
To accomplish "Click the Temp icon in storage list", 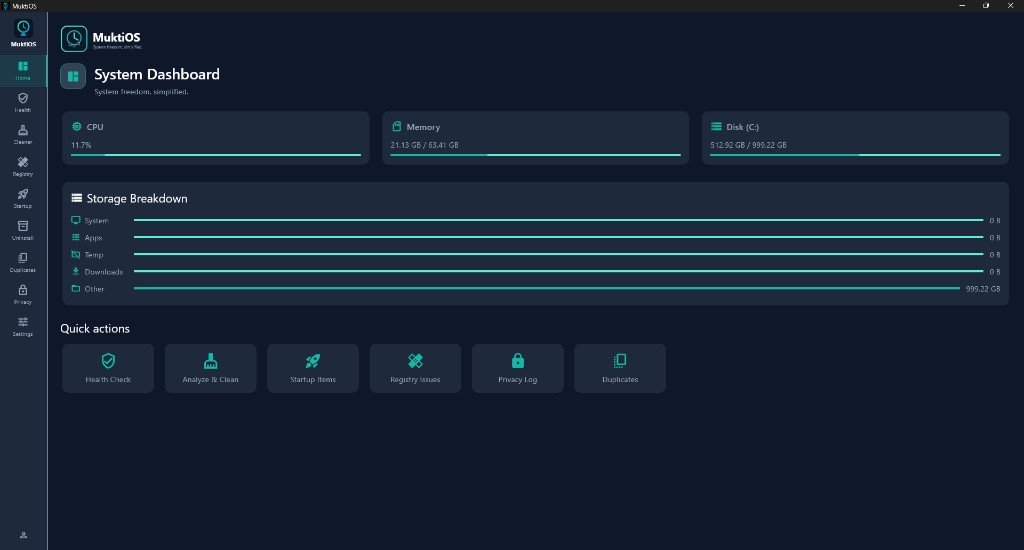I will click(76, 254).
